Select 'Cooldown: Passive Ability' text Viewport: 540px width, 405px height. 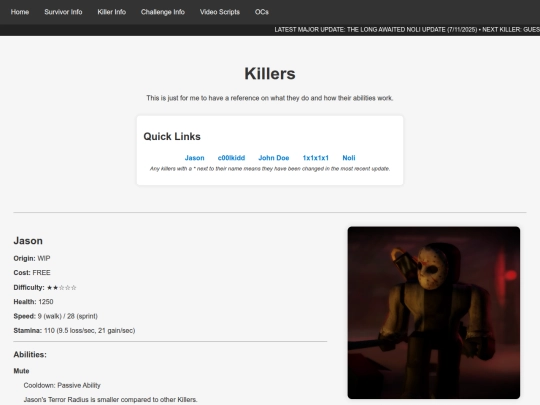pos(62,385)
